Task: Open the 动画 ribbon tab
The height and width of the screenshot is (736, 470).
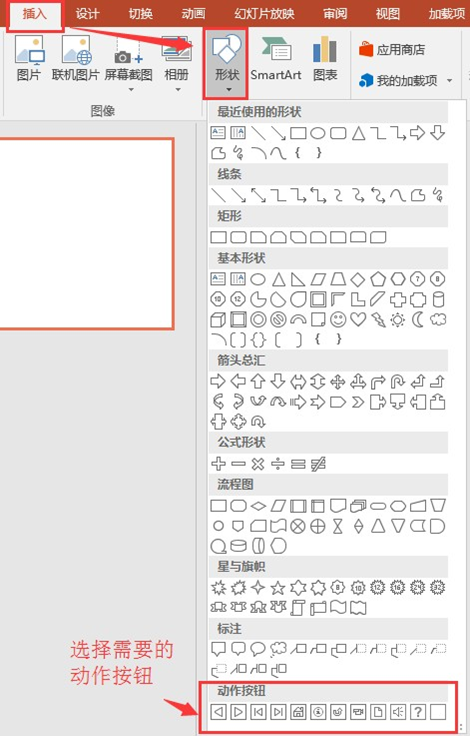Action: point(193,14)
